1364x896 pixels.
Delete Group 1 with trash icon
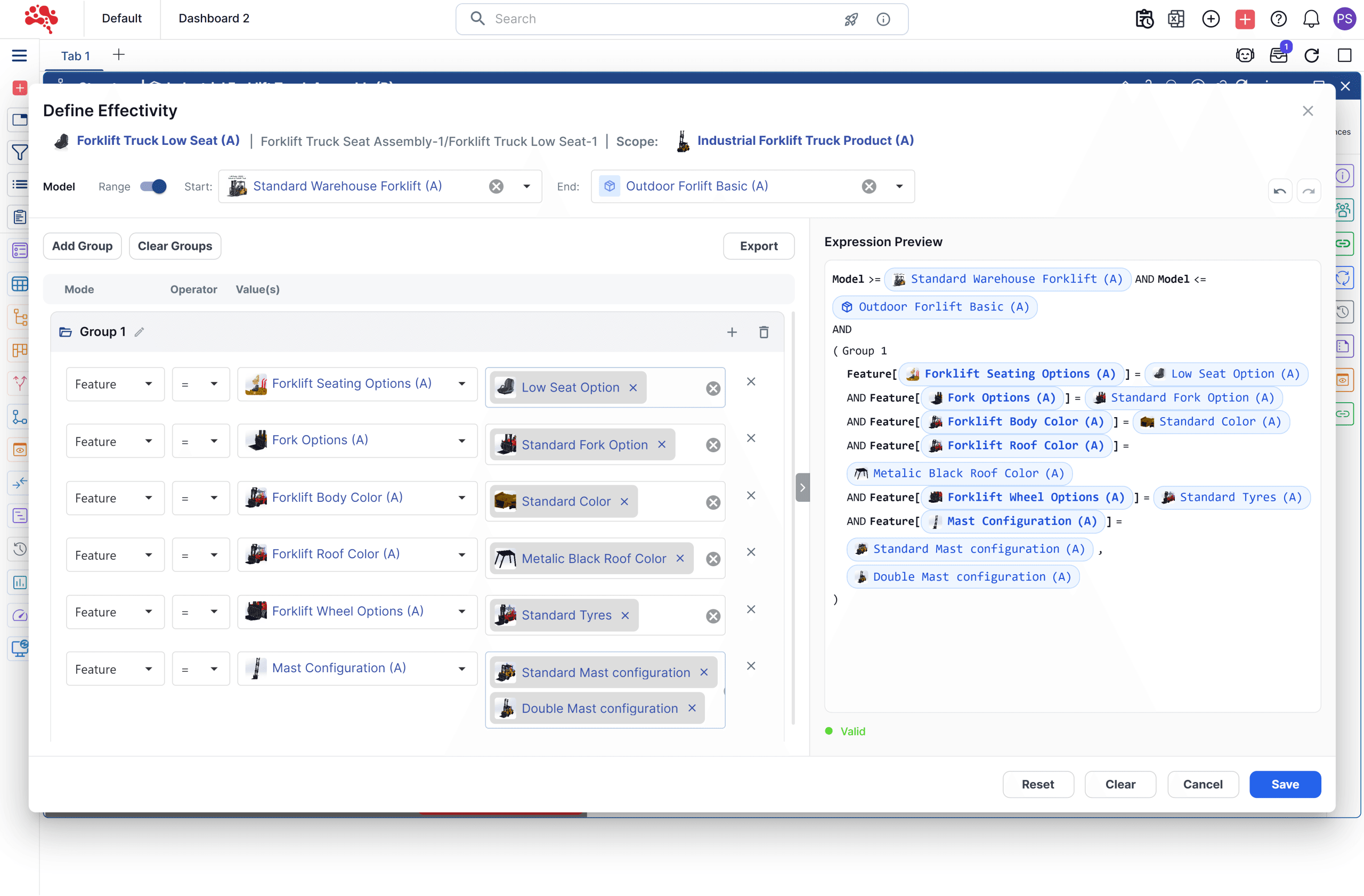pyautogui.click(x=764, y=332)
